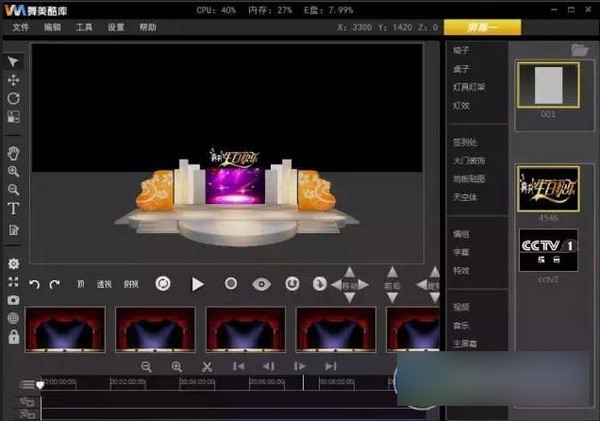Click the 前后 up arrow

392,272
